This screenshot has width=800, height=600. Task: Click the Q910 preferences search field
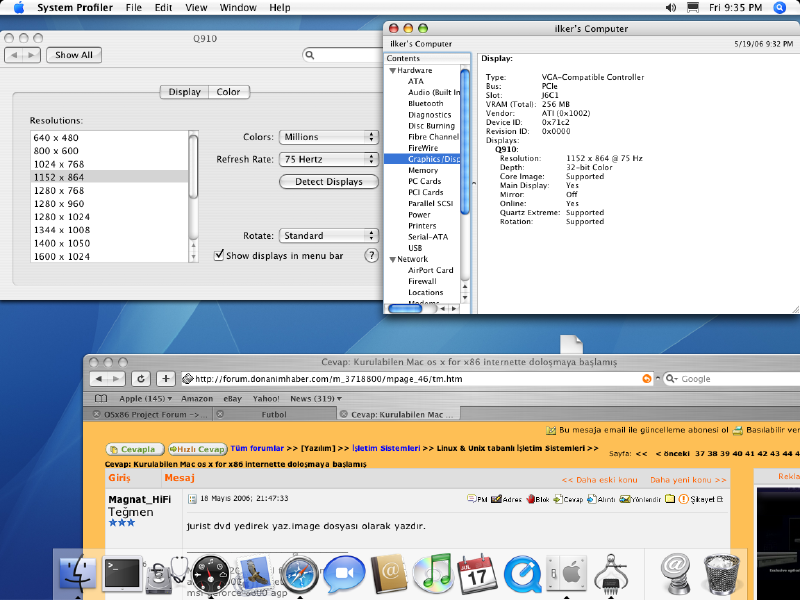[342, 55]
